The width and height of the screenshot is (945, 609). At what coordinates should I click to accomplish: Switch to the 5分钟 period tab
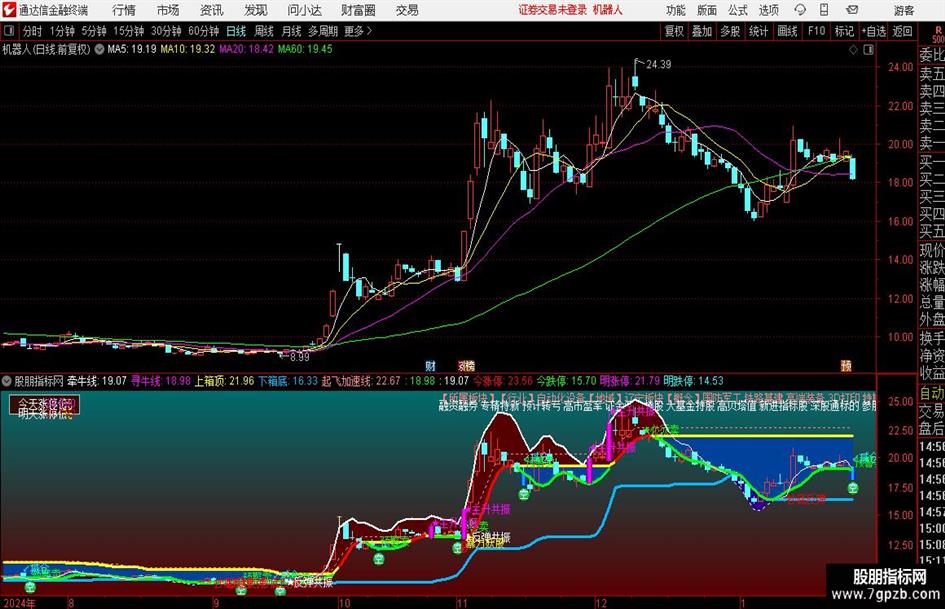point(94,31)
